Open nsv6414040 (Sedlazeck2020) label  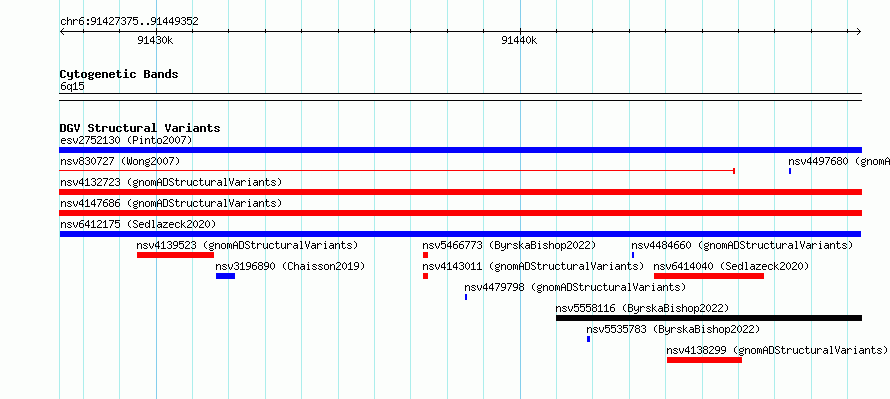(x=731, y=266)
